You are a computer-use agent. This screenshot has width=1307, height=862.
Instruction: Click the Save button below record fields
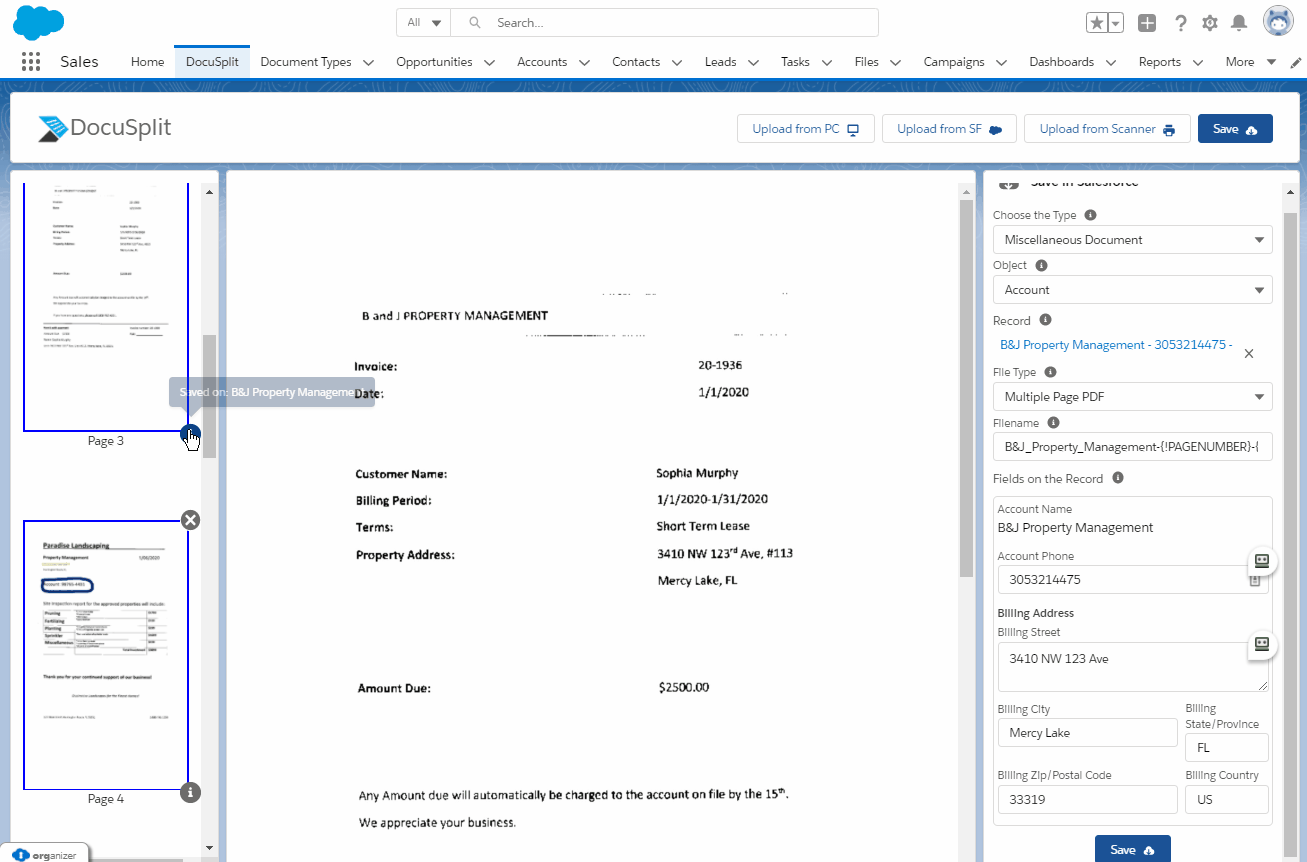point(1132,849)
